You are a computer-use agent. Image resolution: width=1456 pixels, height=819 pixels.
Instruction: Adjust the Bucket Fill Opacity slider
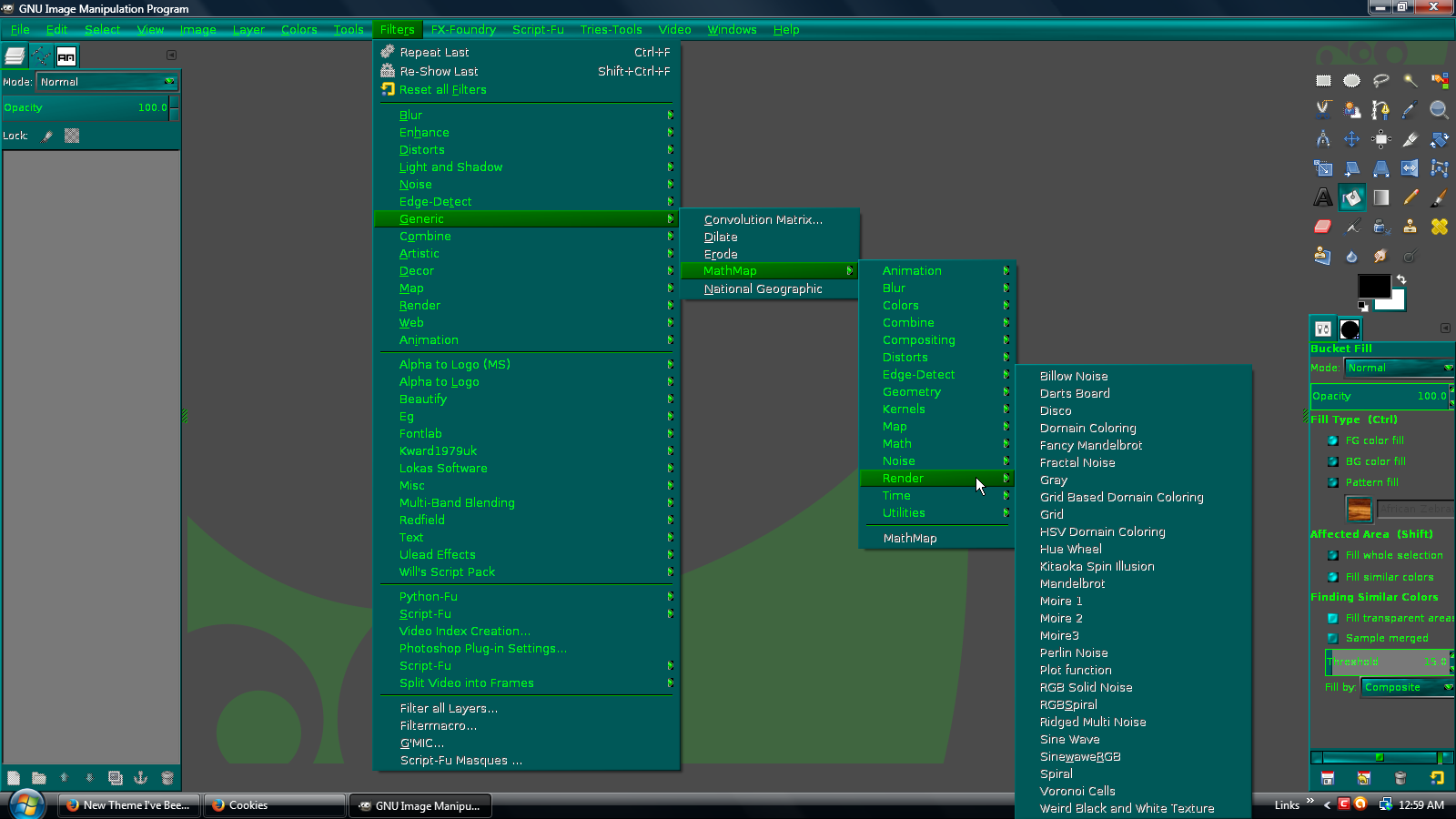(x=1381, y=396)
